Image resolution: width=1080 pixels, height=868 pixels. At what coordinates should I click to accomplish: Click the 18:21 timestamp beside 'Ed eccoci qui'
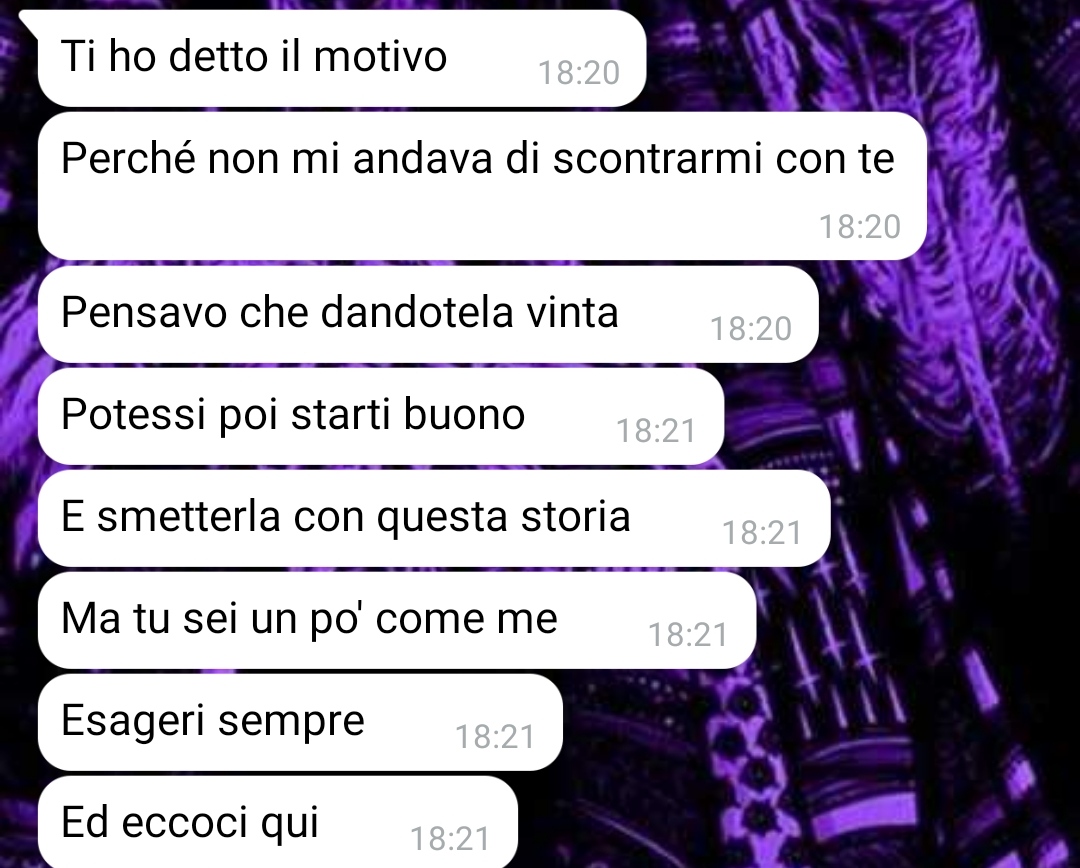click(x=450, y=839)
